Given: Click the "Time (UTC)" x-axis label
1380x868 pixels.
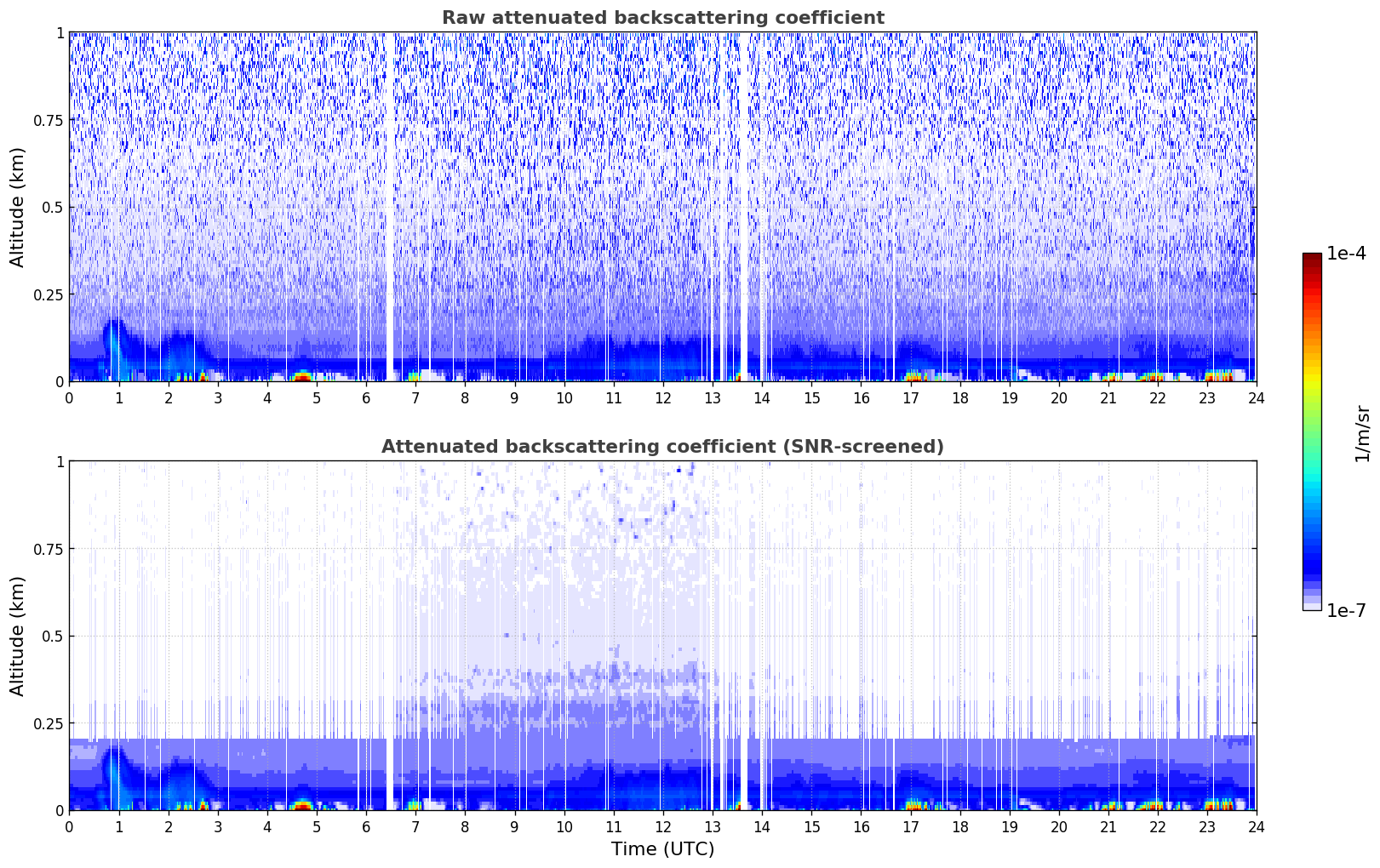Looking at the screenshot, I should click(662, 848).
